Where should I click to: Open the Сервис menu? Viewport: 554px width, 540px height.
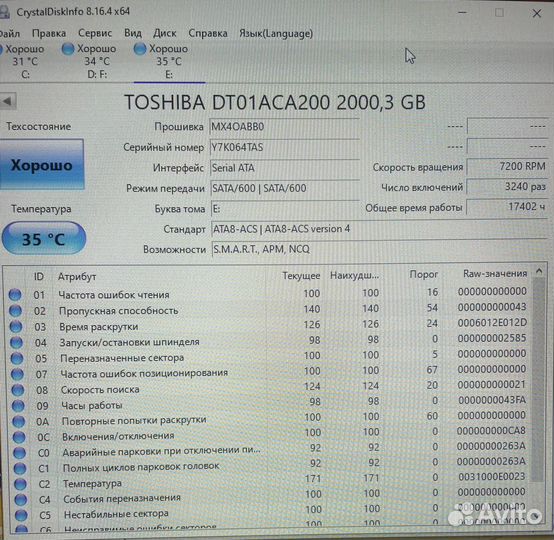(x=95, y=33)
